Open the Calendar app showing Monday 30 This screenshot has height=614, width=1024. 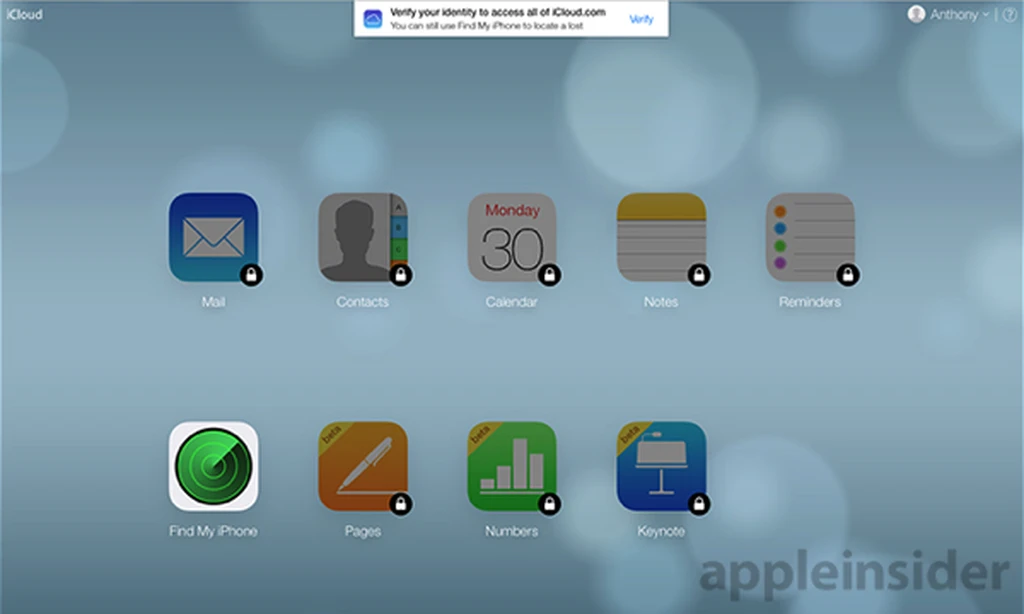[511, 237]
